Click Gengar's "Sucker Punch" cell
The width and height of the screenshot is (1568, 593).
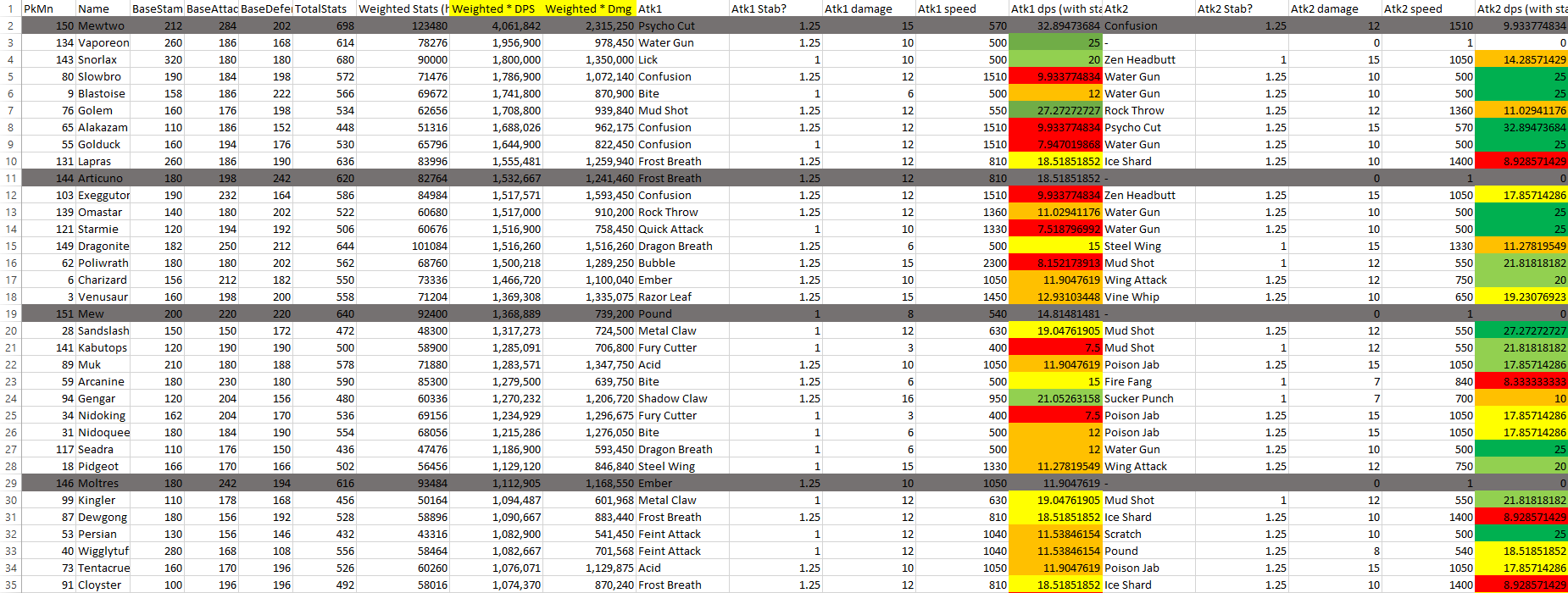[x=1148, y=398]
